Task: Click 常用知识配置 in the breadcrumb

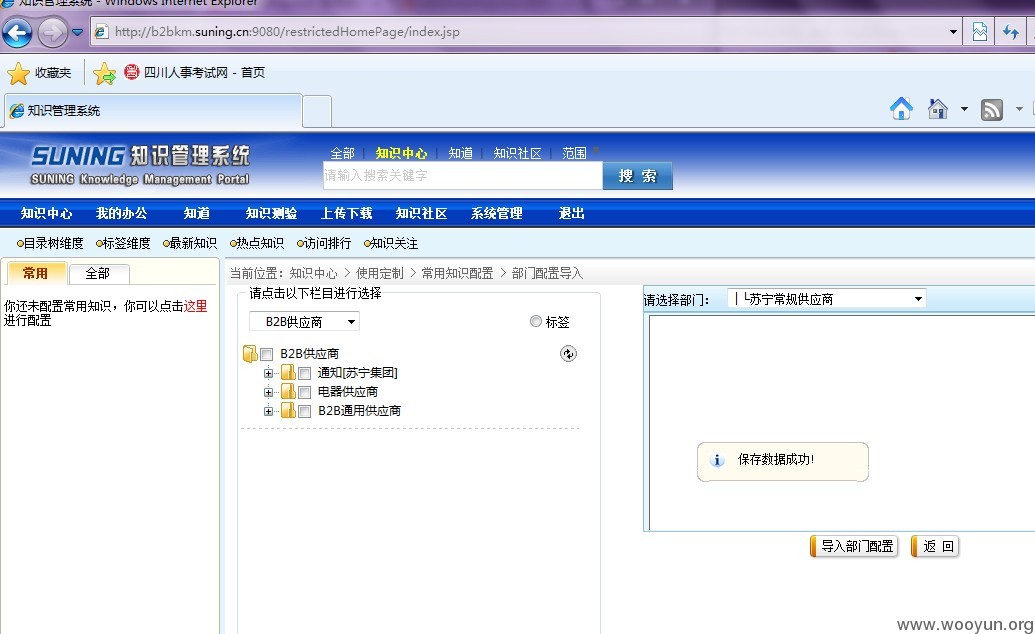Action: (x=457, y=273)
